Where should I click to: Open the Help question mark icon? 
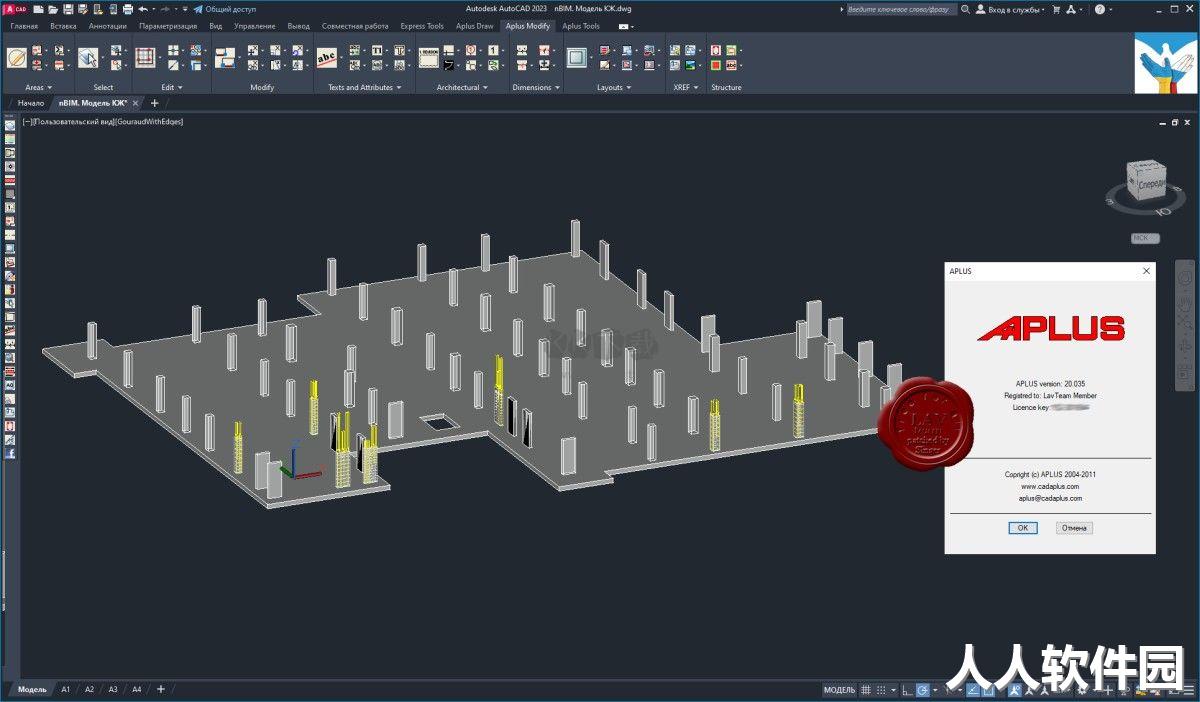[1099, 9]
